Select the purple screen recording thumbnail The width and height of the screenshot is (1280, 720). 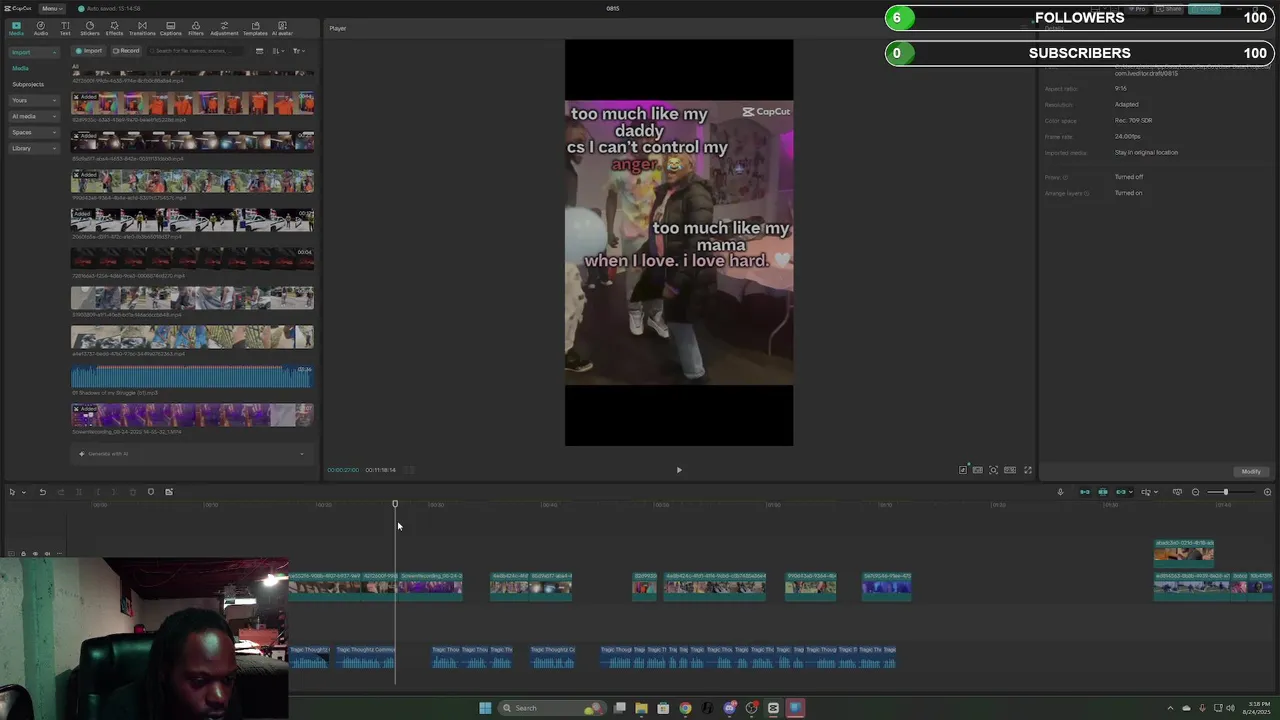point(192,415)
